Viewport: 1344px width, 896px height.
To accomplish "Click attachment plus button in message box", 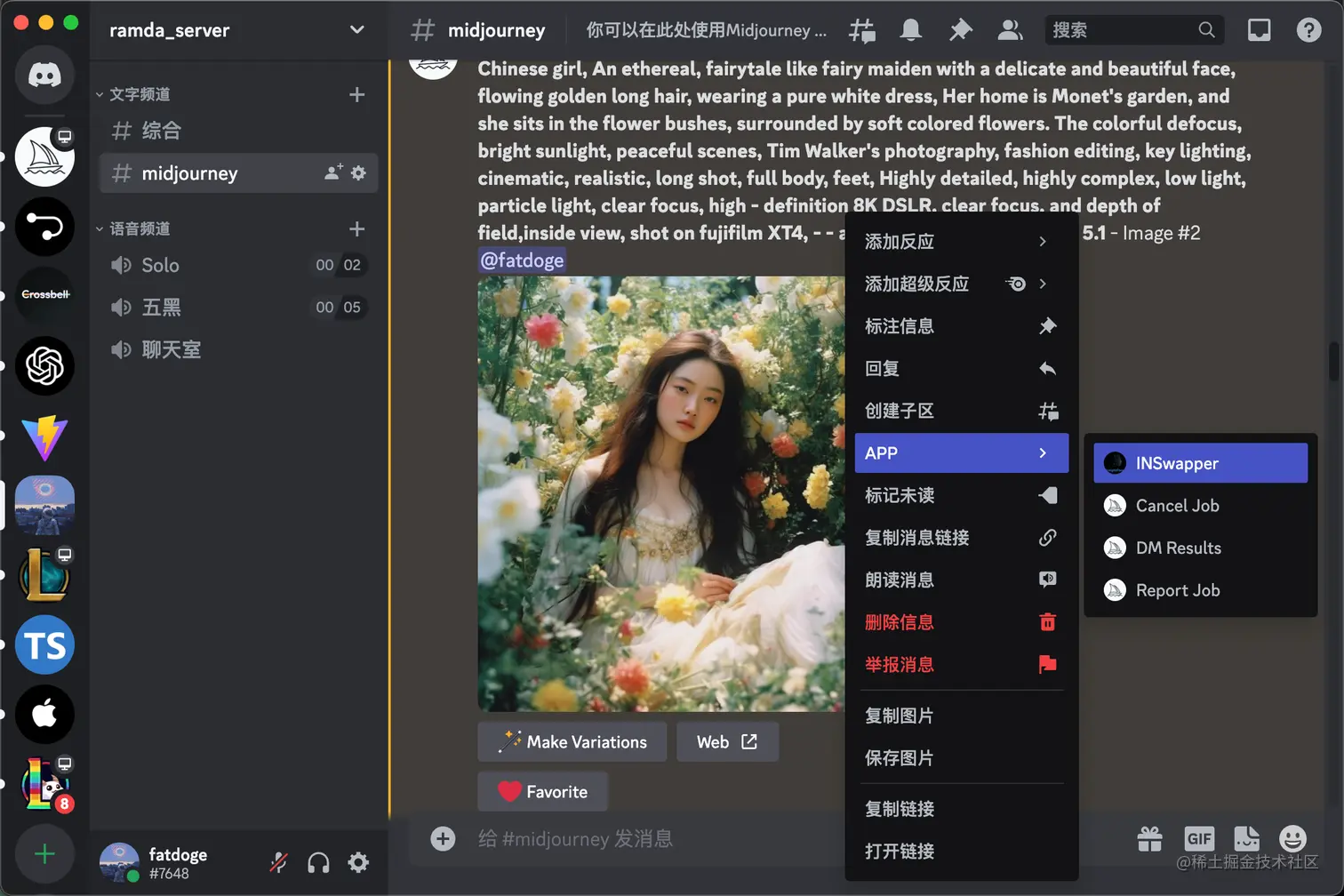I will point(443,838).
